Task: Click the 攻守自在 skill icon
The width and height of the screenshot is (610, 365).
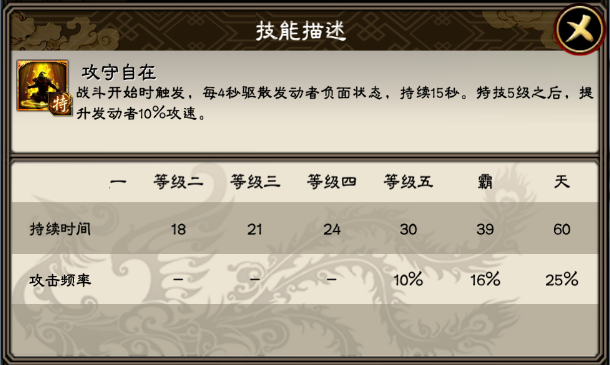Action: (x=43, y=86)
